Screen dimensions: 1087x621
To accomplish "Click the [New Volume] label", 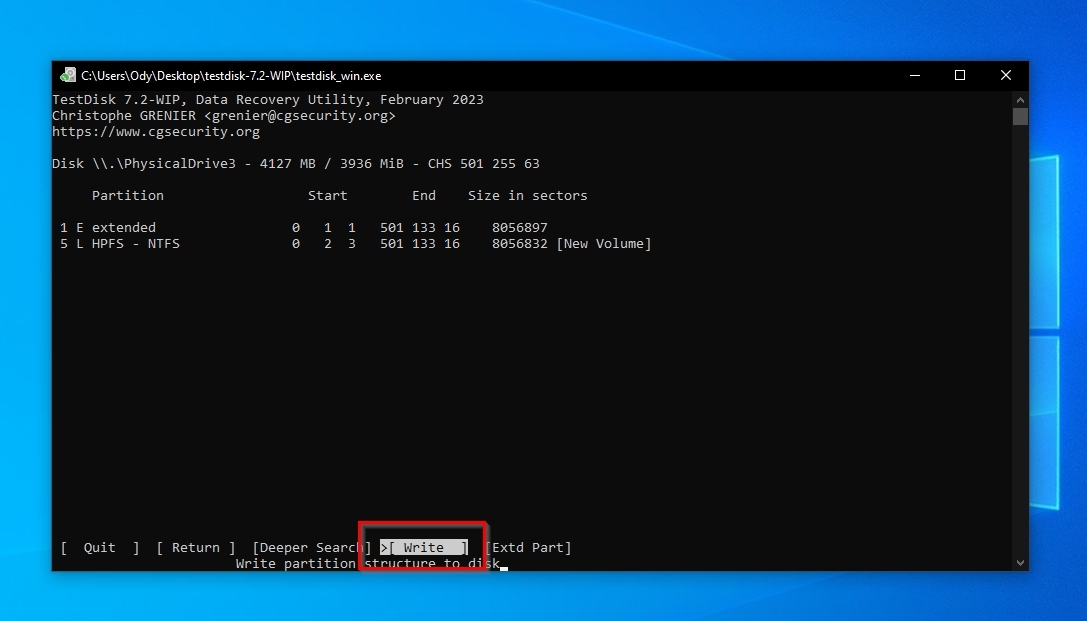I will (x=604, y=244).
